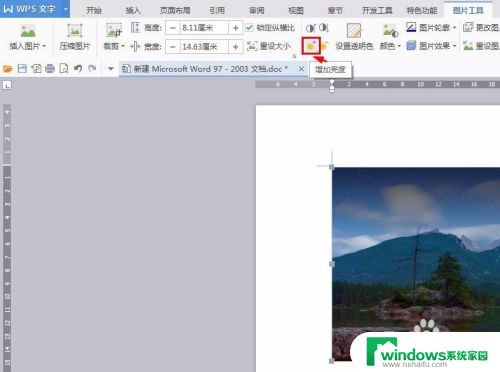
Task: Expand the picture effects dropdown
Action: pyautogui.click(x=454, y=46)
